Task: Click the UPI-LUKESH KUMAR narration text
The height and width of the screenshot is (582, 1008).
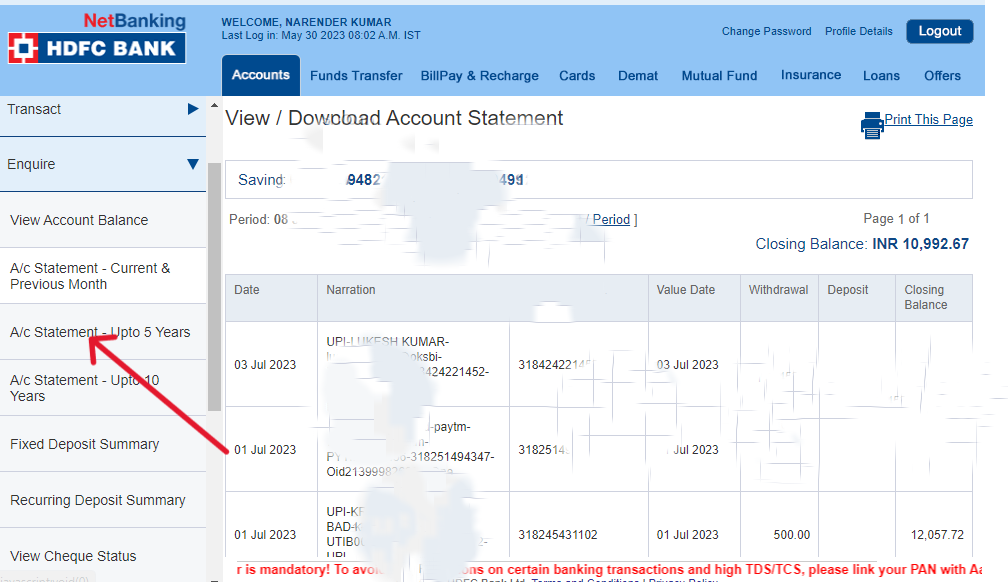Action: pos(388,341)
